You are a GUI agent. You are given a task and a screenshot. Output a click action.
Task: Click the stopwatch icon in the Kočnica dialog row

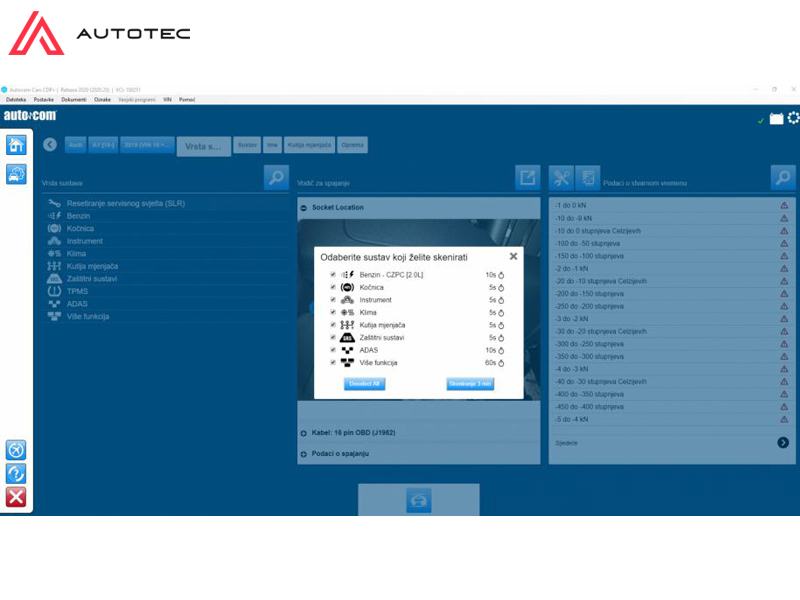coord(501,288)
